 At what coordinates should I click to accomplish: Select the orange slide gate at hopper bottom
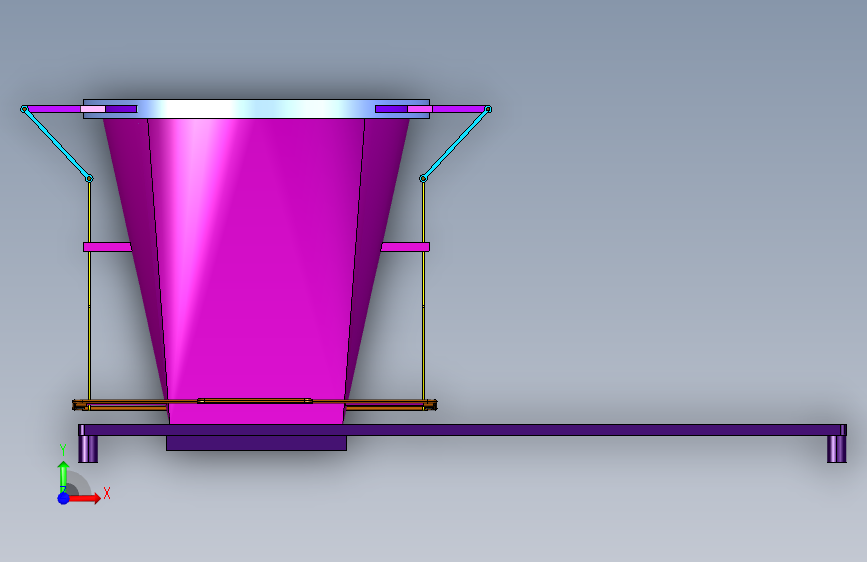tap(254, 404)
